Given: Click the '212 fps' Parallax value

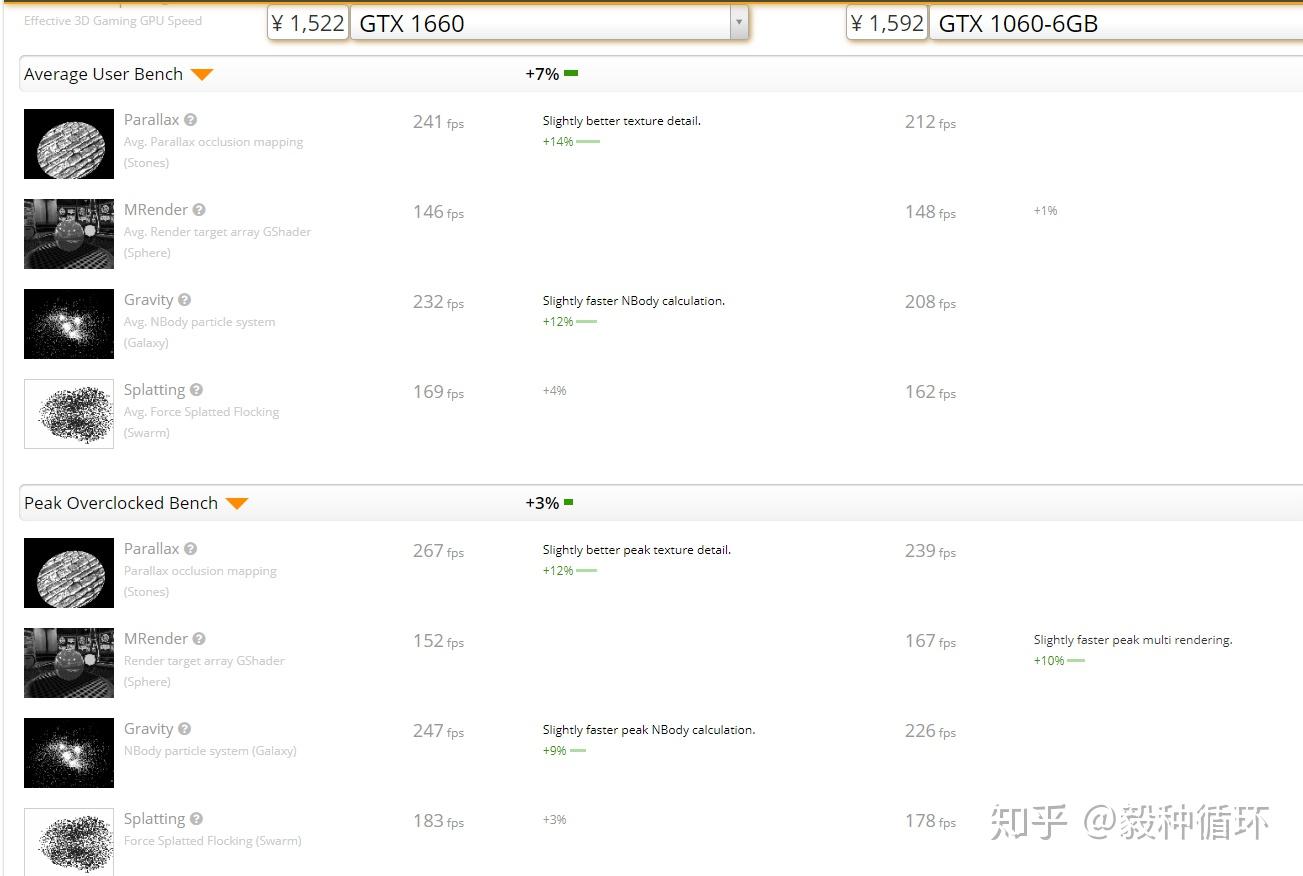Looking at the screenshot, I should [930, 122].
